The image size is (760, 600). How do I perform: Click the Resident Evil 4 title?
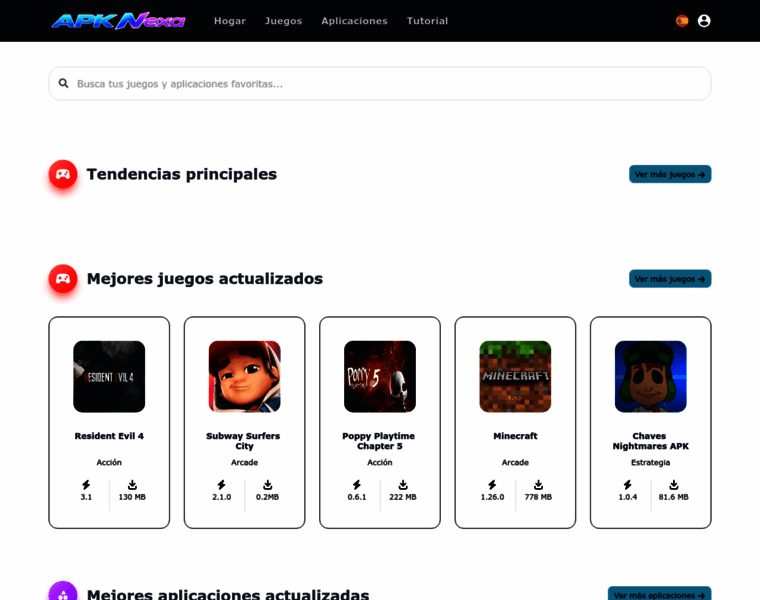109,436
